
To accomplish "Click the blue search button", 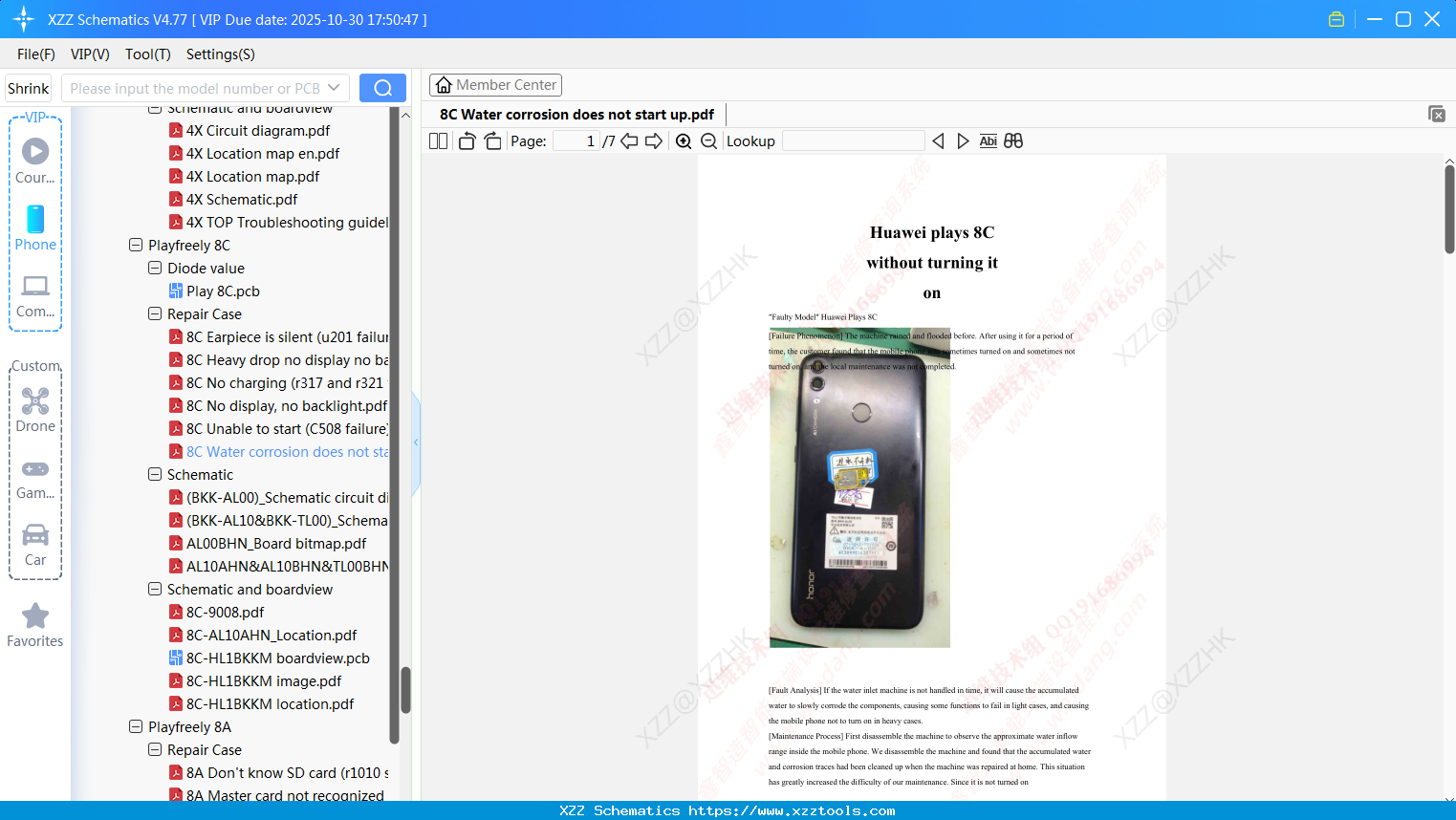I will click(x=382, y=88).
